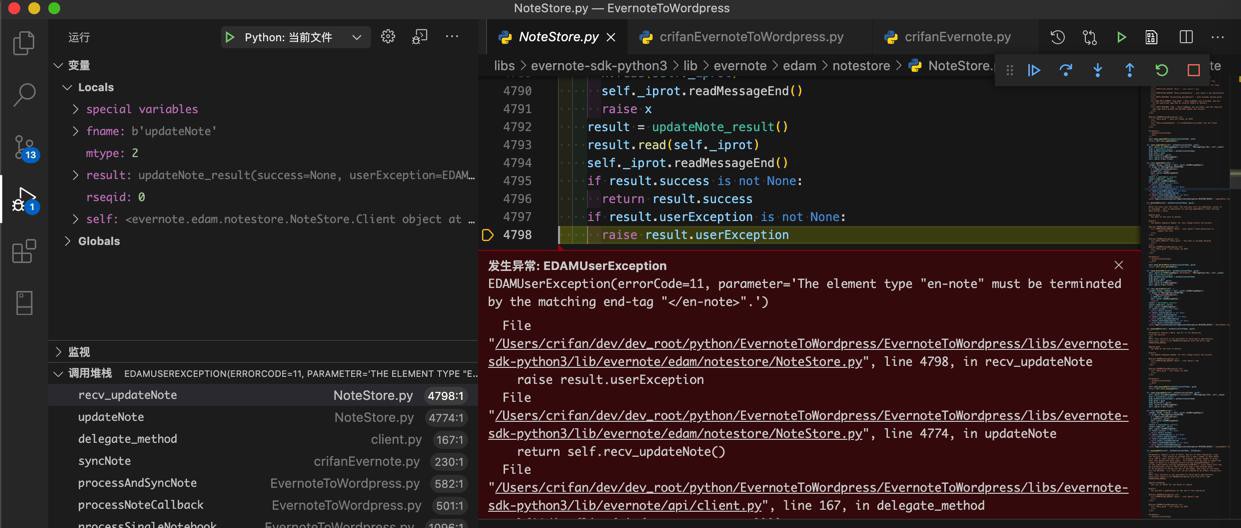Open preview icon in editor toolbar

(1152, 37)
